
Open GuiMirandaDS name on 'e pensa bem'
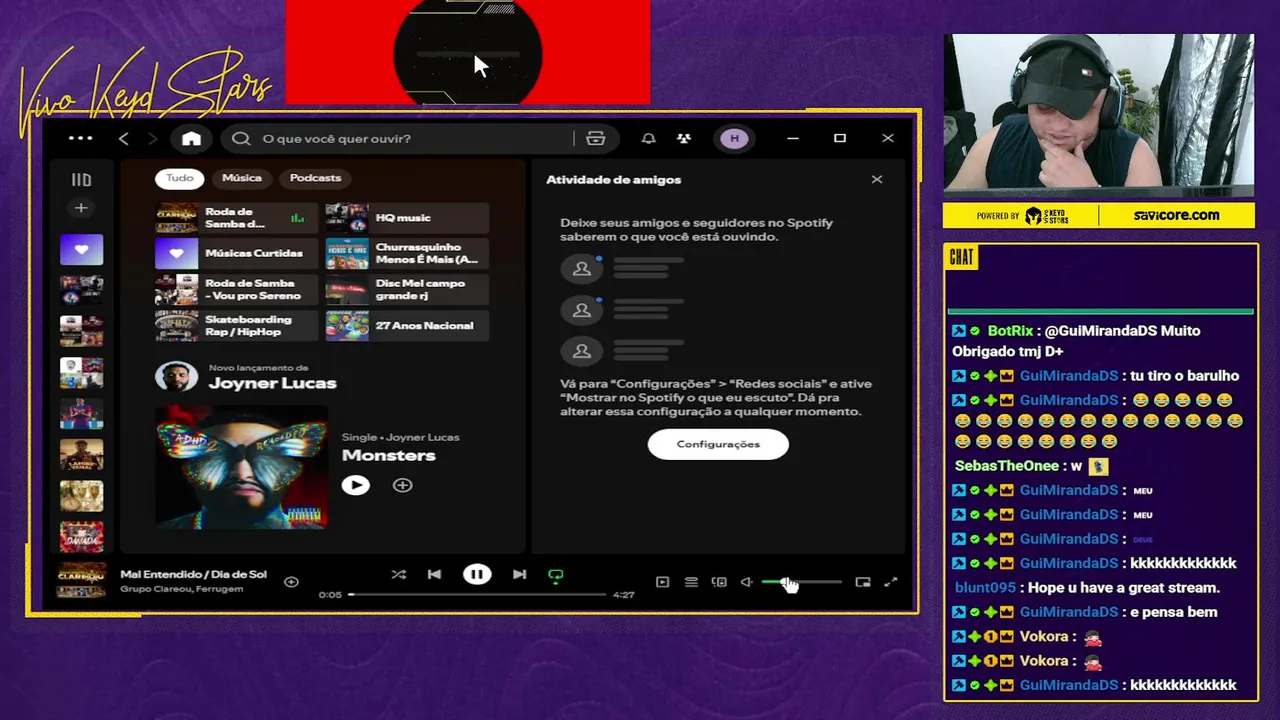point(1068,612)
